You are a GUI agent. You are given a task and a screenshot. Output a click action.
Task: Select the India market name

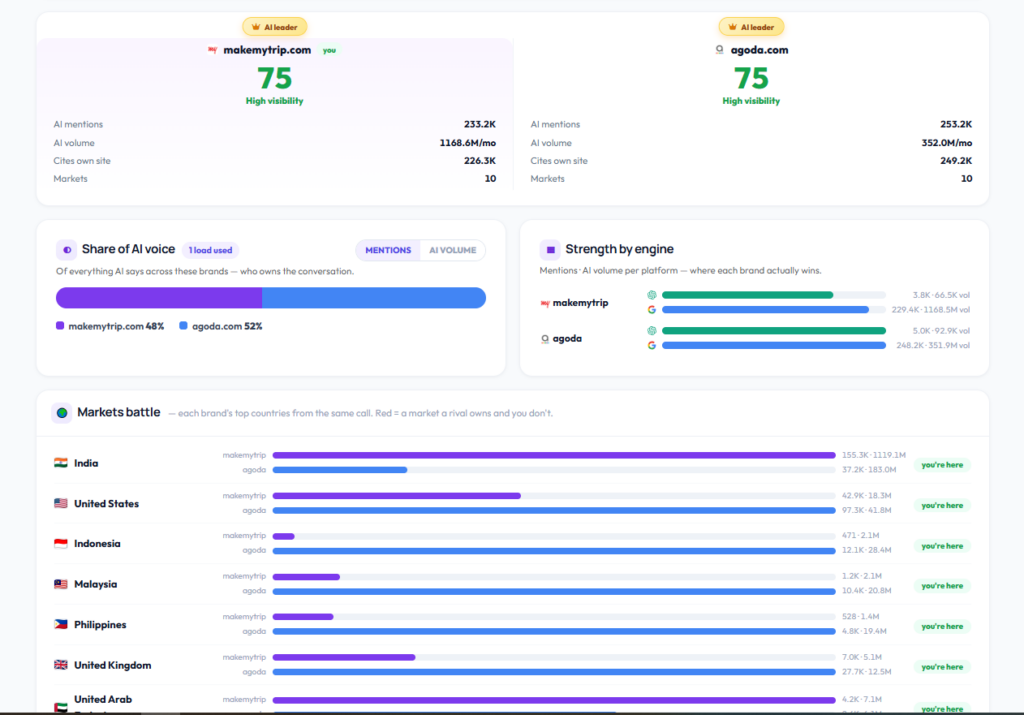[86, 463]
